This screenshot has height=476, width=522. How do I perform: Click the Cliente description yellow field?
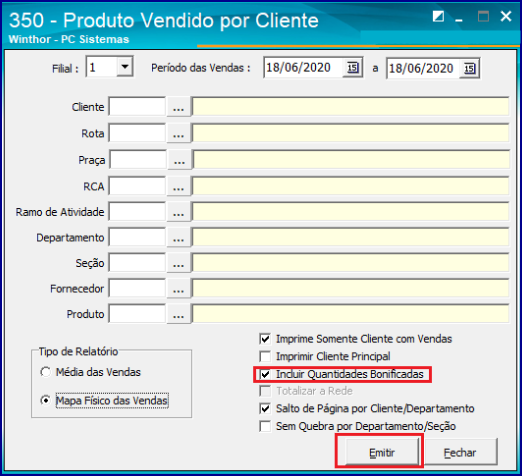point(351,107)
